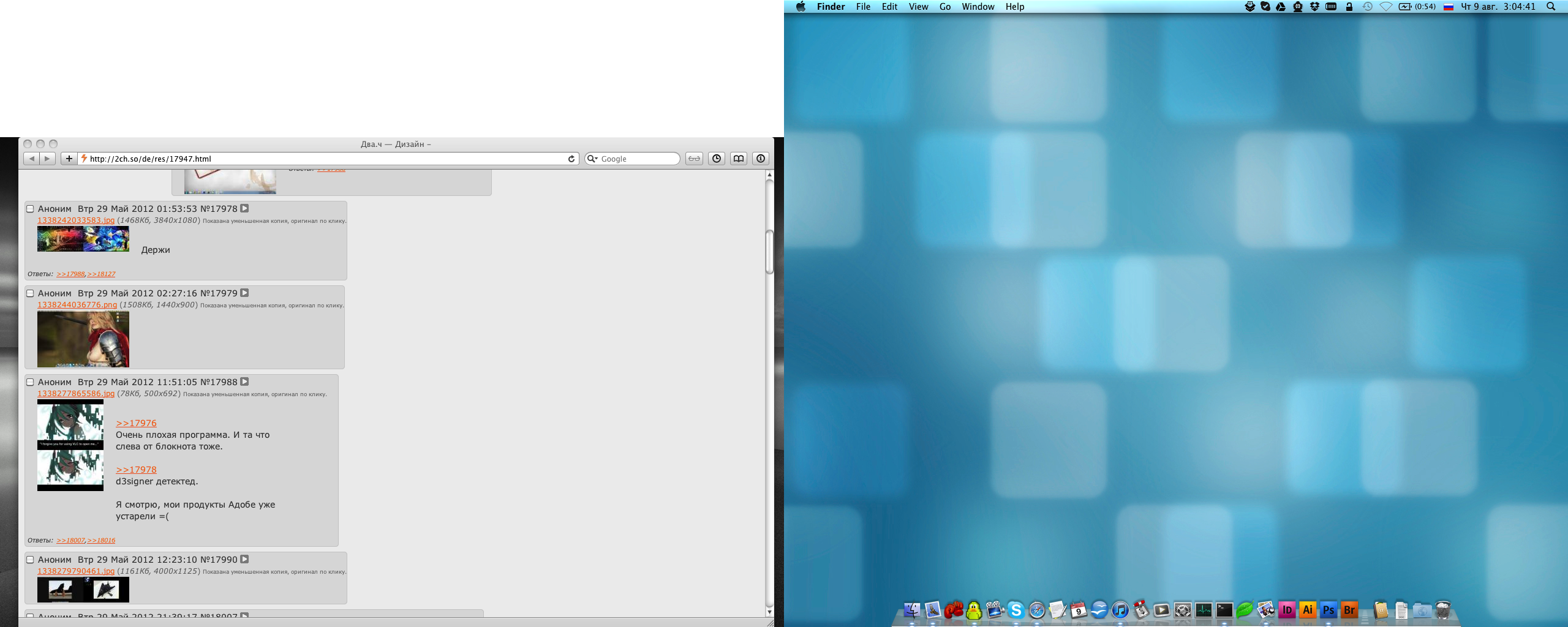Expand arrow button beside №17990
The width and height of the screenshot is (1568, 627).
pos(244,559)
